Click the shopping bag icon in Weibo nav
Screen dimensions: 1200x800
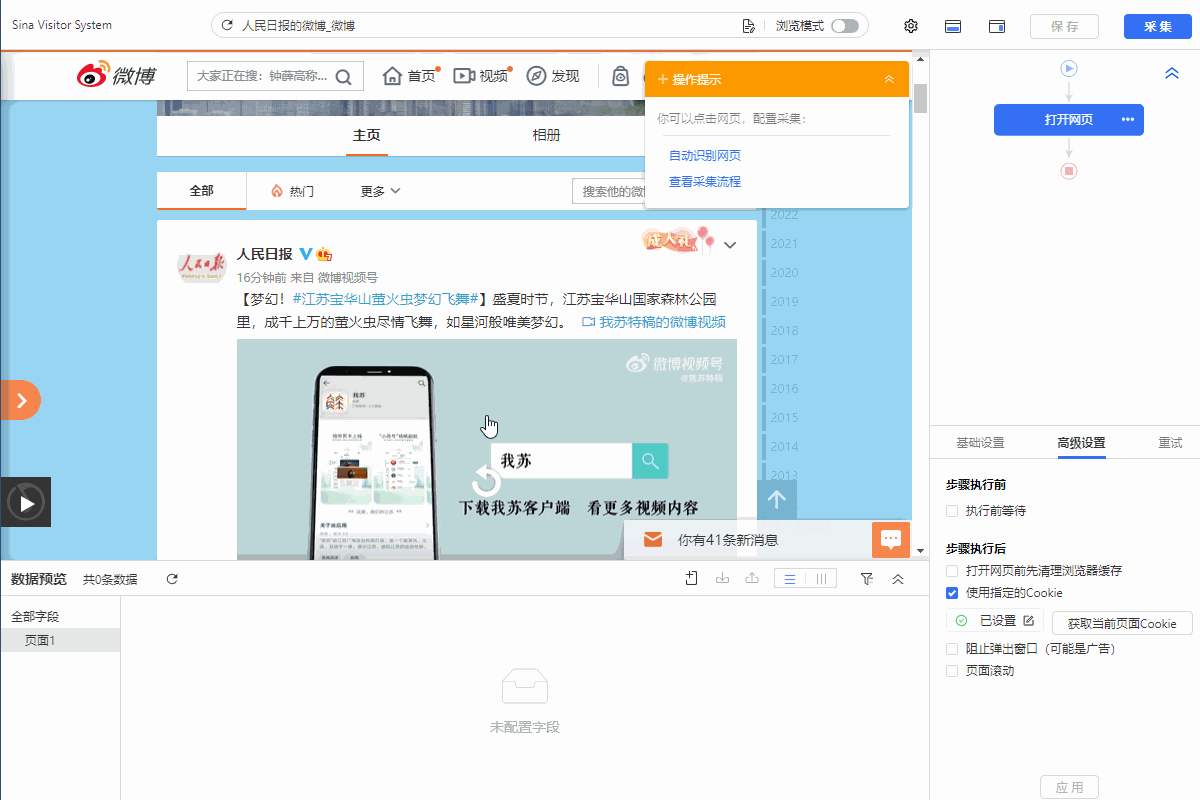(x=620, y=76)
